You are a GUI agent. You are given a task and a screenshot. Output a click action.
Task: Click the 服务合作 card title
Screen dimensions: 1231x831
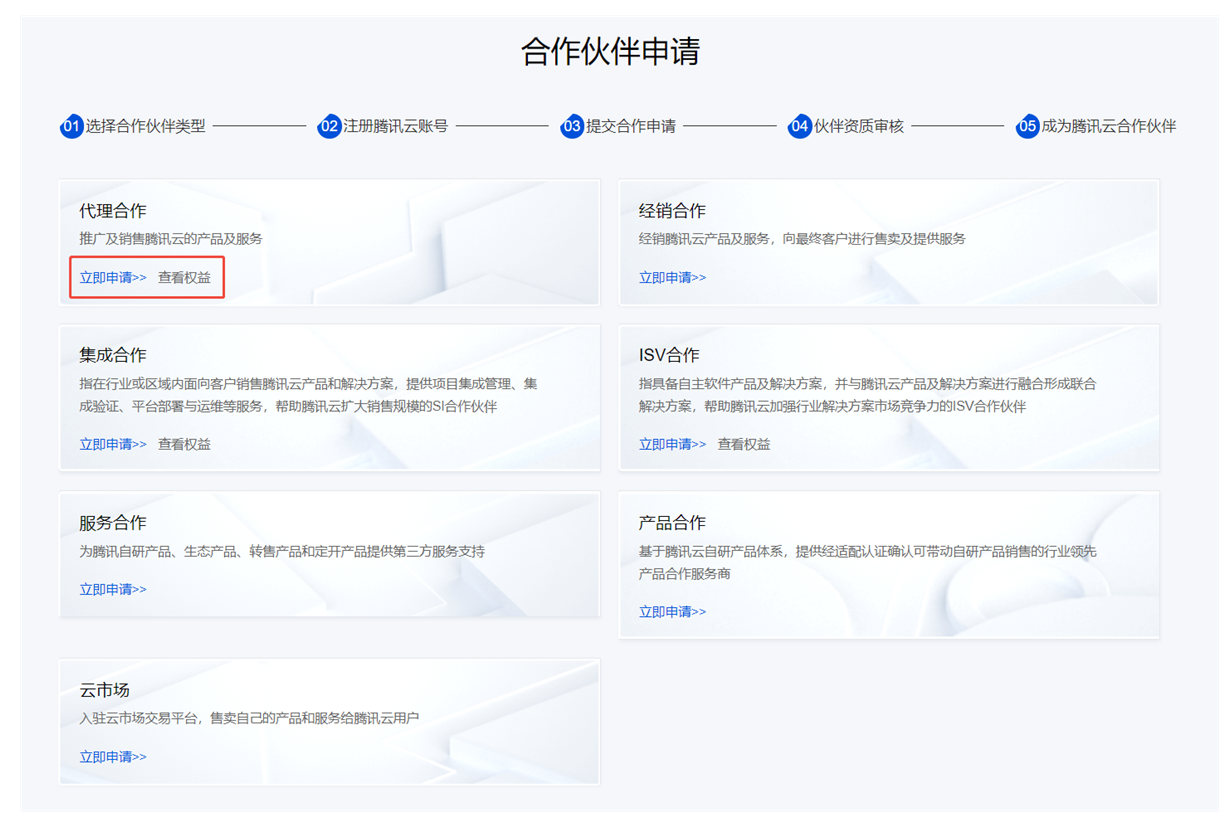113,523
